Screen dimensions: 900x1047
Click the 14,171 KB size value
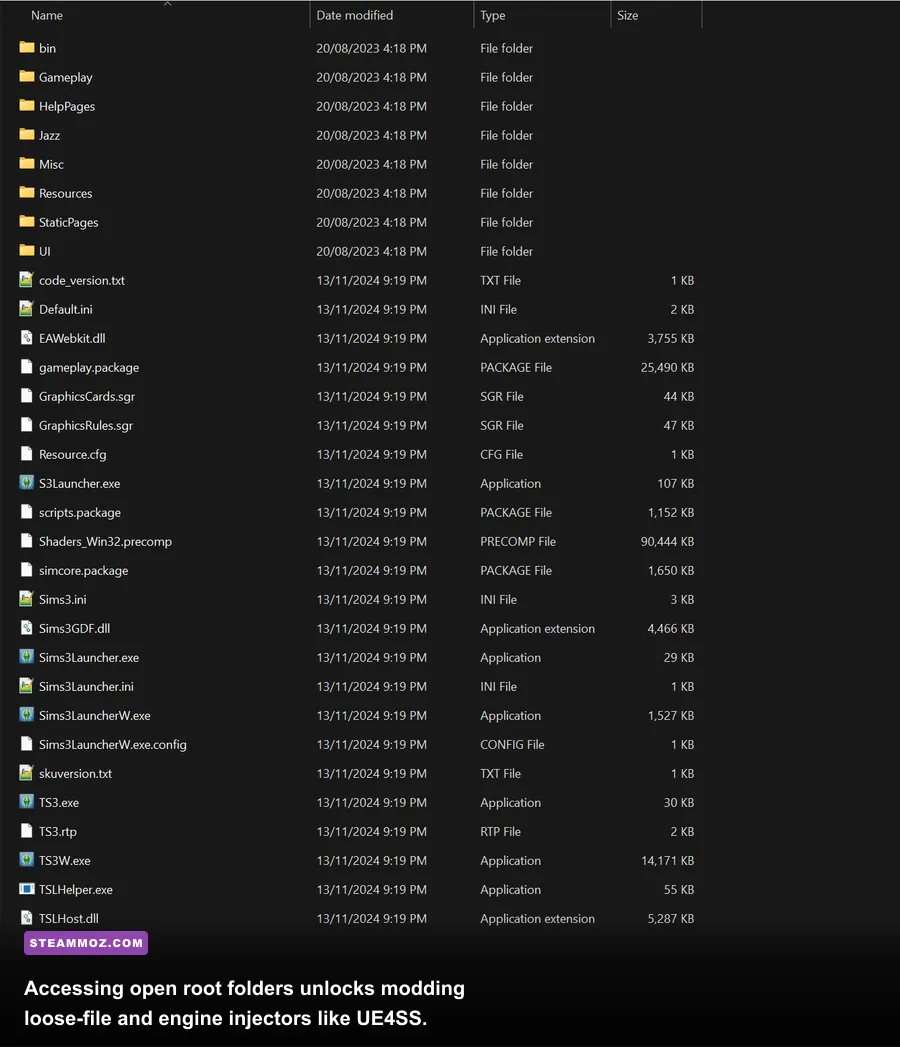tap(667, 861)
